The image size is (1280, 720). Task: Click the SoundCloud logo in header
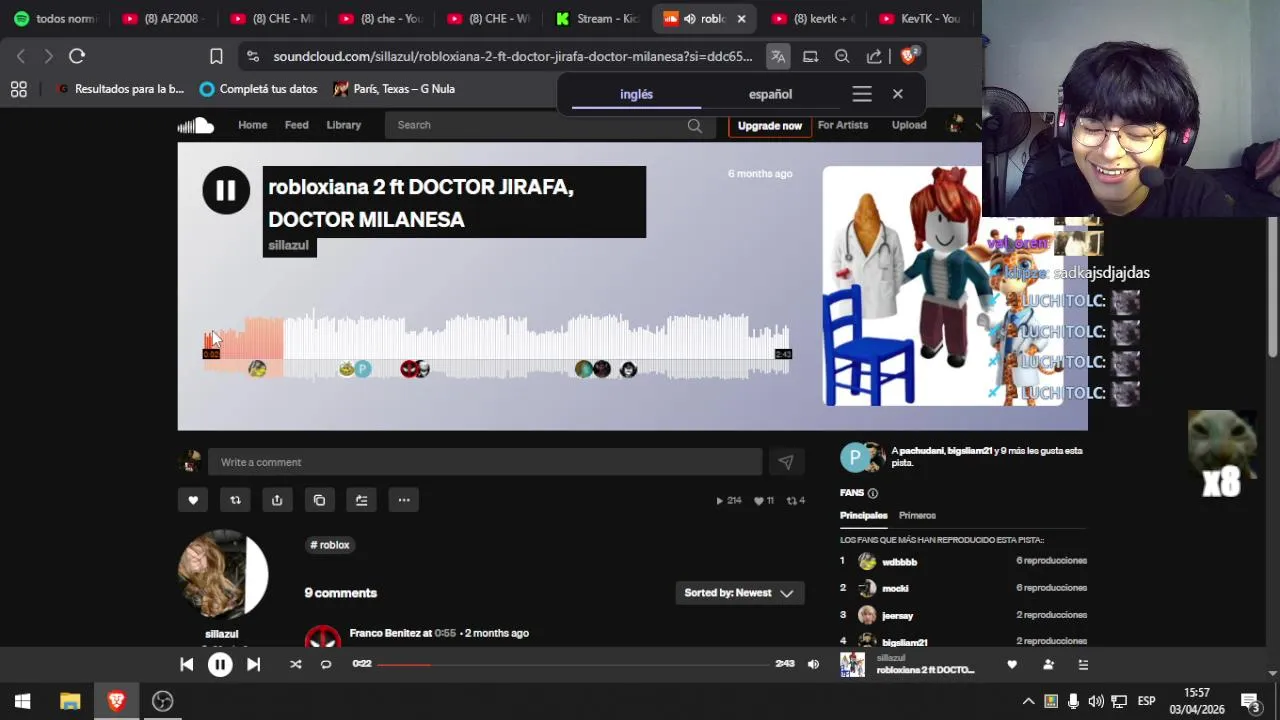click(x=196, y=125)
